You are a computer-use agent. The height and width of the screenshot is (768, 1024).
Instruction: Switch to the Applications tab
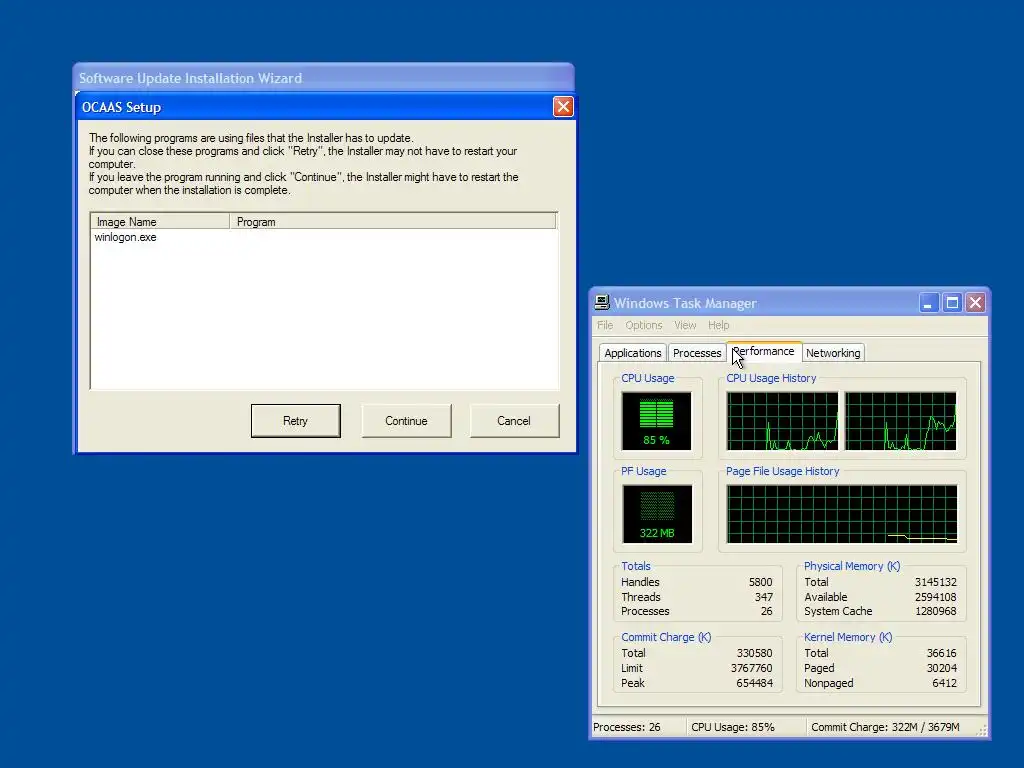[632, 353]
